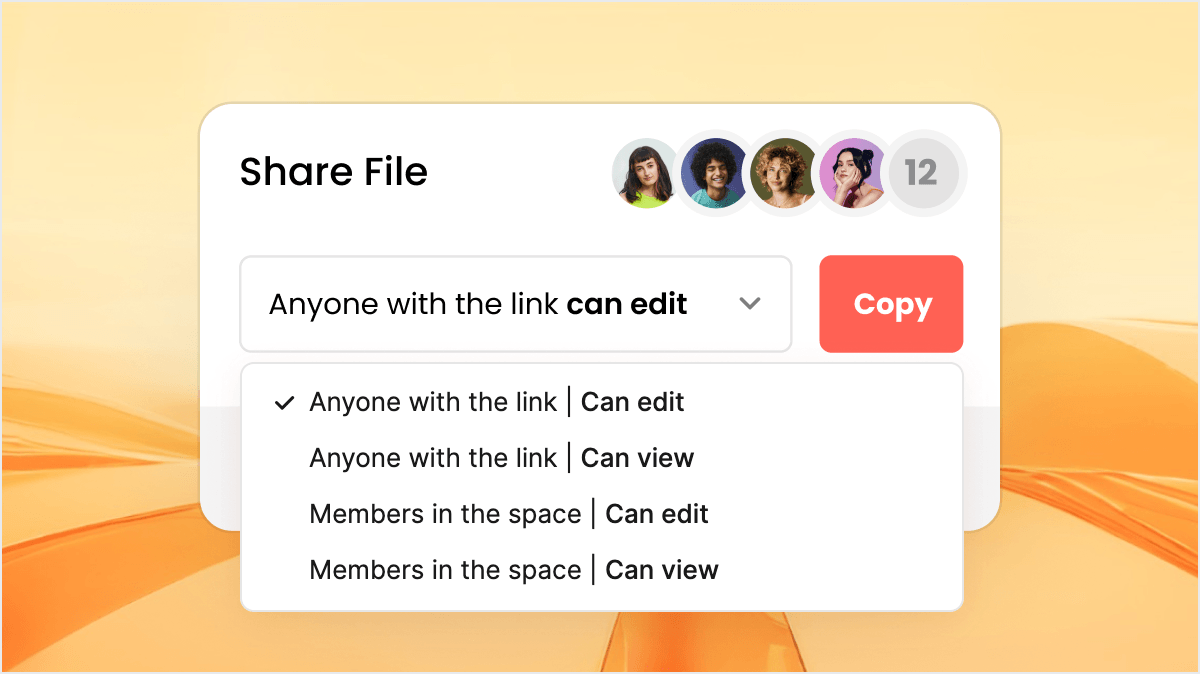Click the permission text field showing can edit
This screenshot has height=674, width=1200.
pos(476,304)
